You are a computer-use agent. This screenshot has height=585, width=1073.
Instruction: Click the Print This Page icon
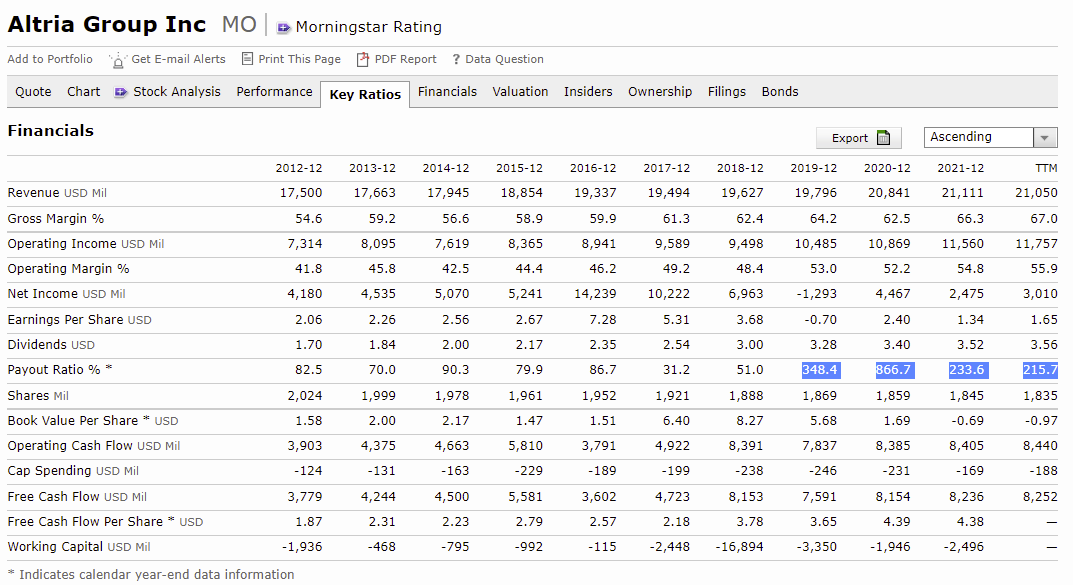pos(249,59)
